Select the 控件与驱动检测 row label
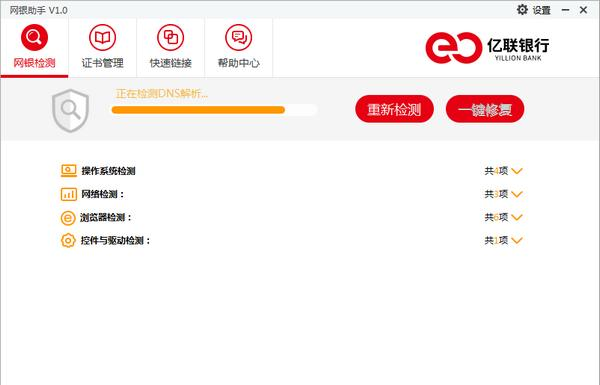 (115, 241)
